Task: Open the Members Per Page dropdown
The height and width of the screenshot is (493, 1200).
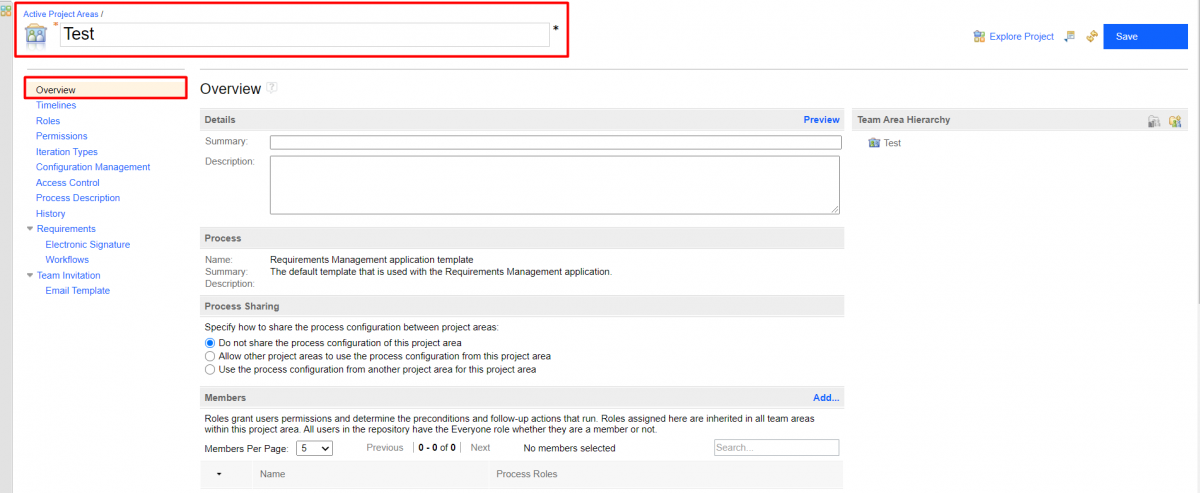Action: pyautogui.click(x=314, y=448)
